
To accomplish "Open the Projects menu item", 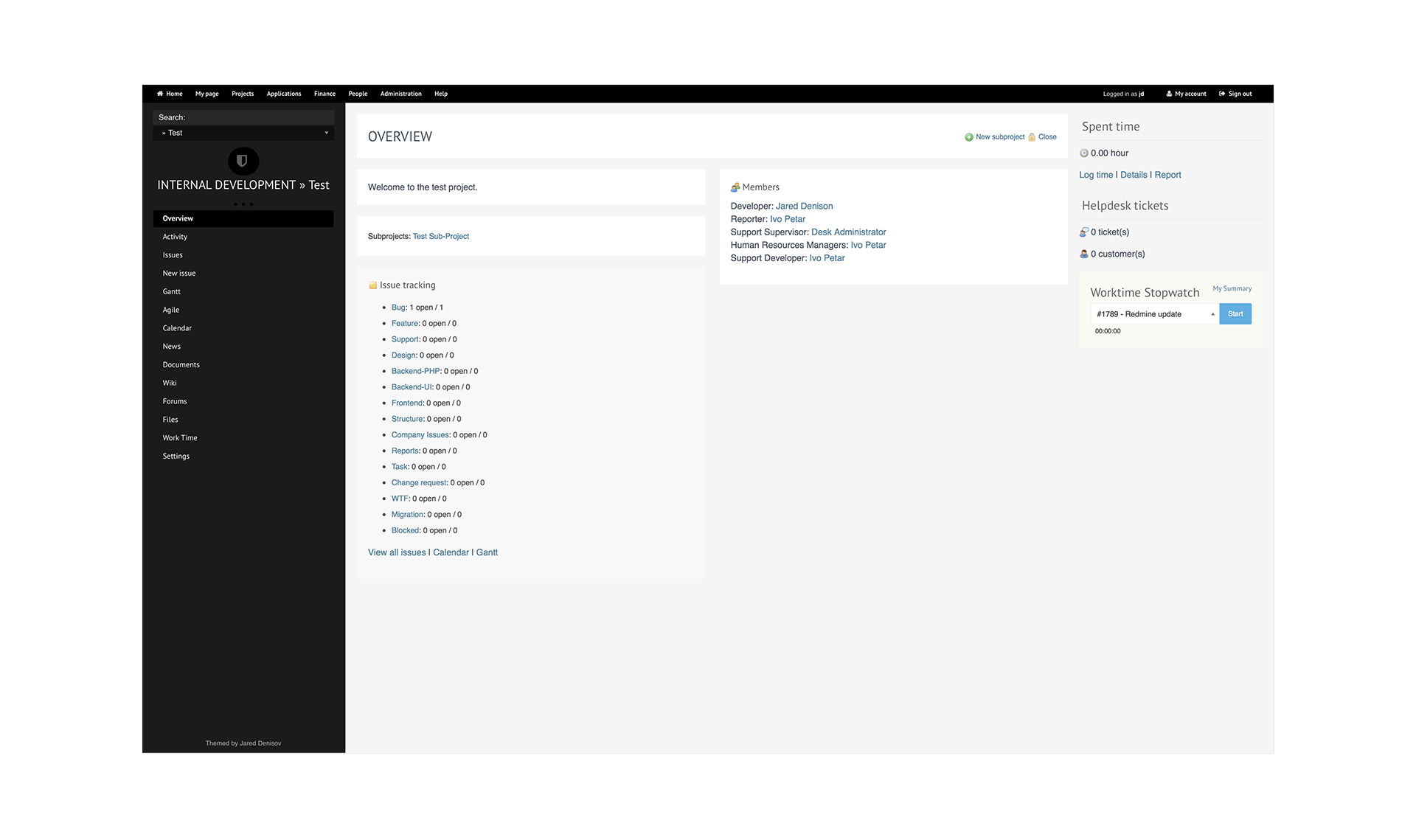I will click(242, 93).
